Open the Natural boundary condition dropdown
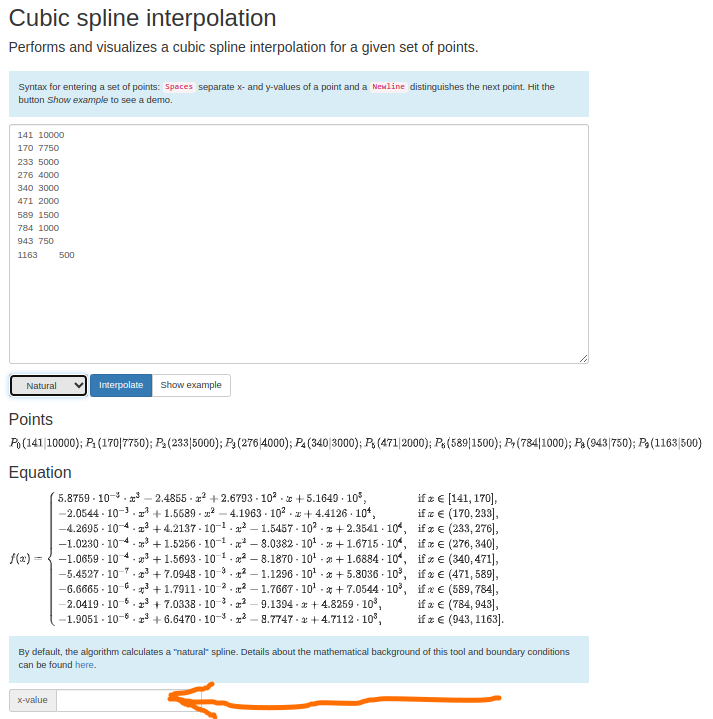The height and width of the screenshot is (719, 713). point(49,385)
